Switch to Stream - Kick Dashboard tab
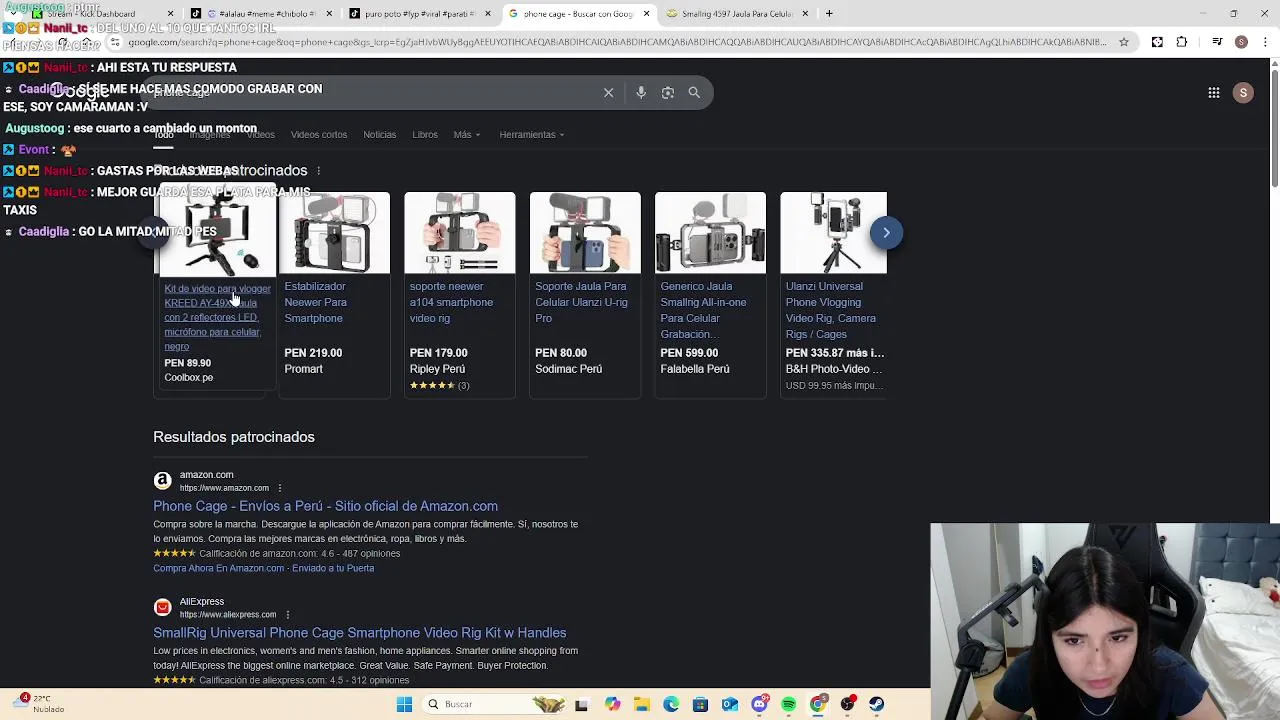Viewport: 1280px width, 720px height. point(100,14)
